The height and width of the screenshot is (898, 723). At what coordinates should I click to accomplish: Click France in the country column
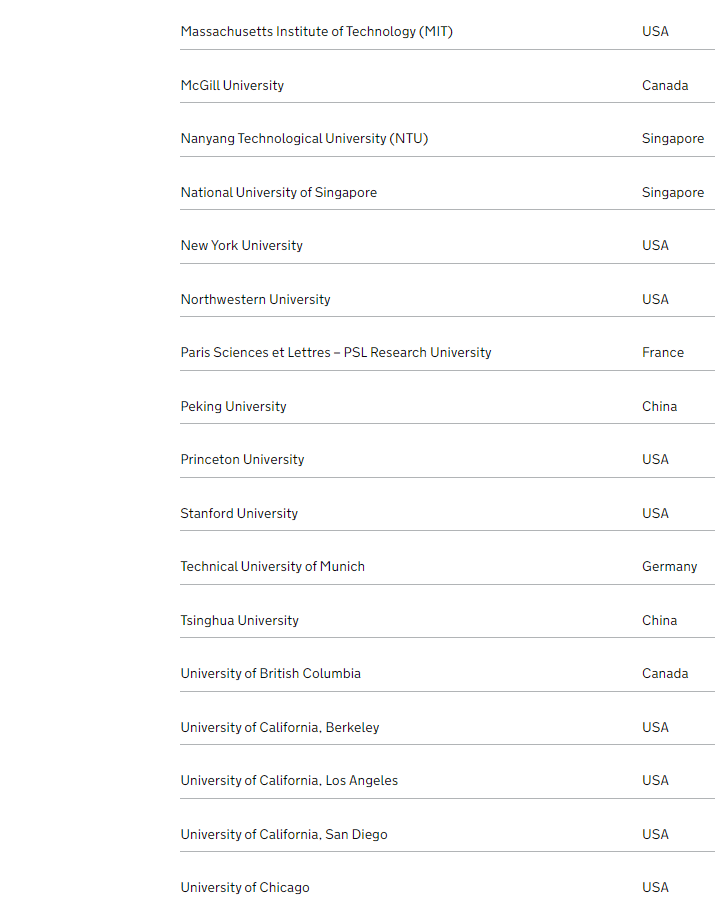click(663, 353)
